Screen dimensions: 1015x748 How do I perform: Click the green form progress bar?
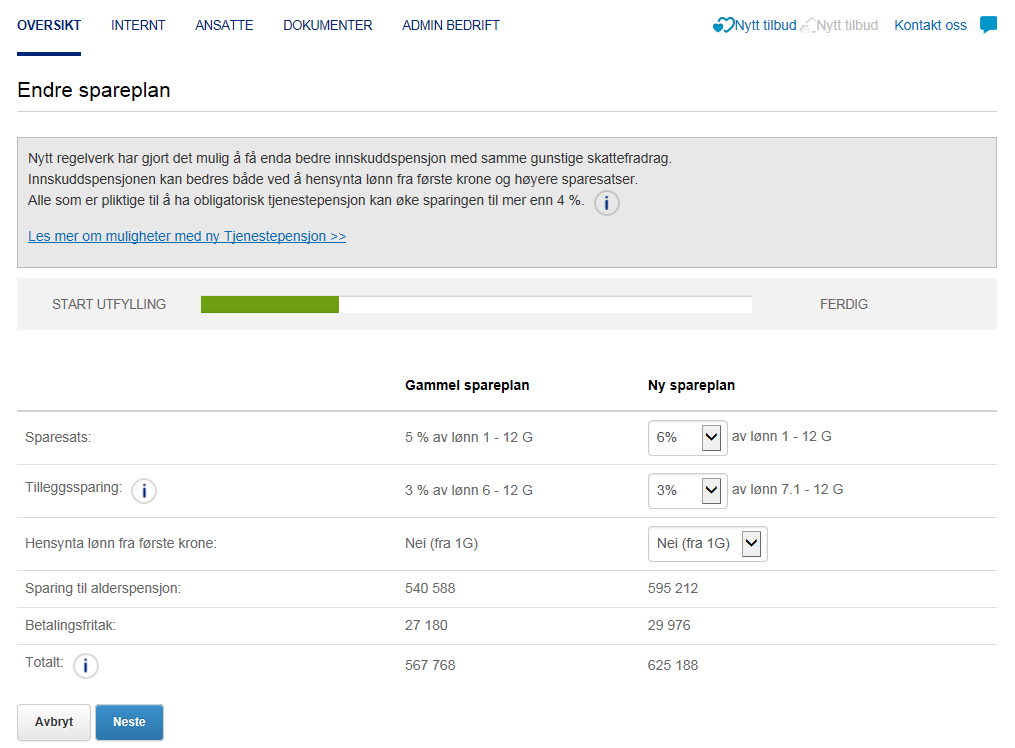pos(270,305)
